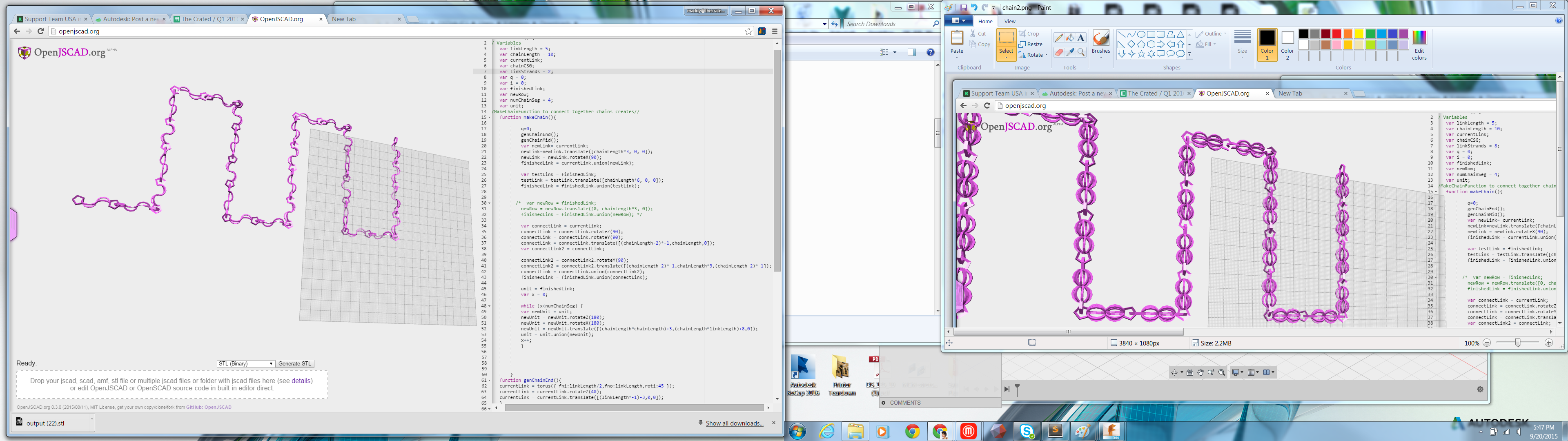This screenshot has width=1568, height=441.
Task: Select the Eraser tool in Paint
Action: click(1059, 52)
